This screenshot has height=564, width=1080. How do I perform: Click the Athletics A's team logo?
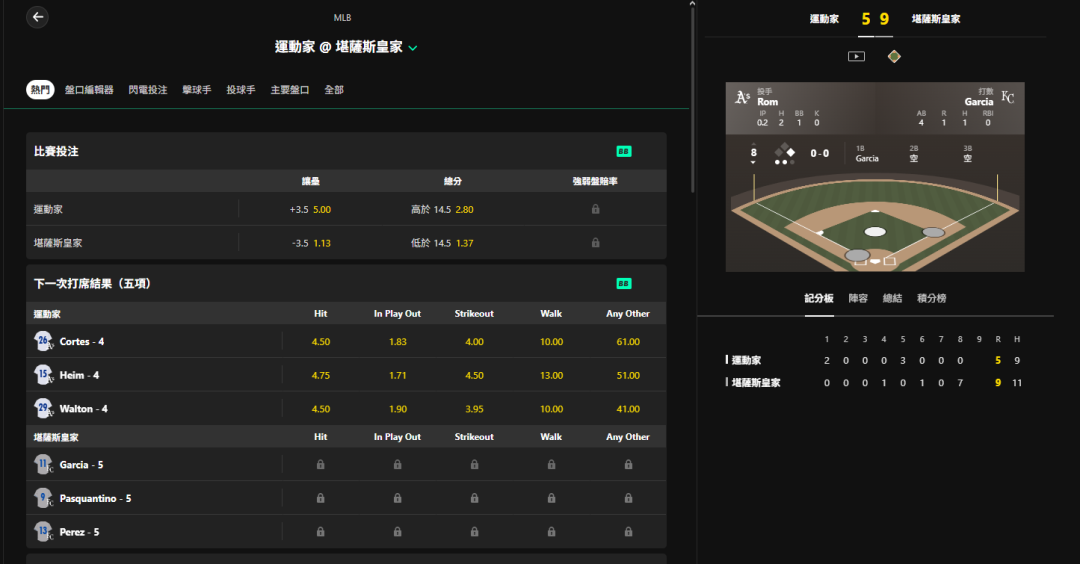[742, 97]
